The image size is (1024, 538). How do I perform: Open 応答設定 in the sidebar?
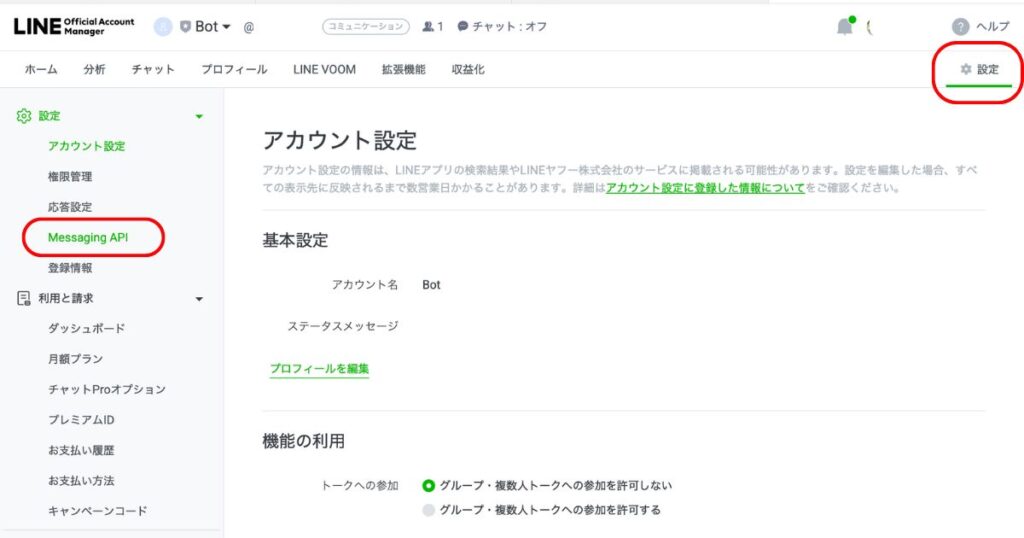[x=70, y=207]
